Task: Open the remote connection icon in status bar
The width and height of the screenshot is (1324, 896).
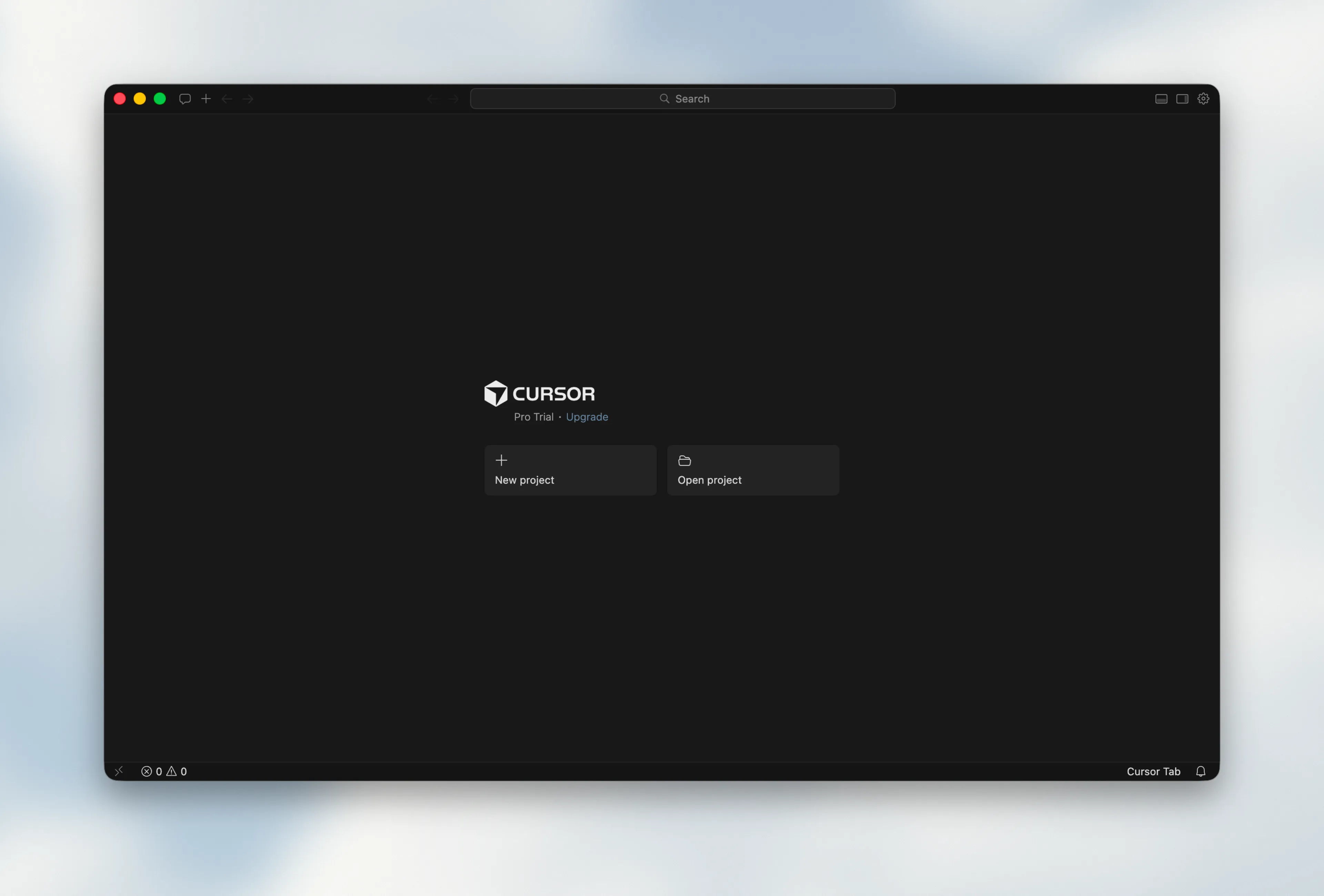Action: click(x=119, y=771)
